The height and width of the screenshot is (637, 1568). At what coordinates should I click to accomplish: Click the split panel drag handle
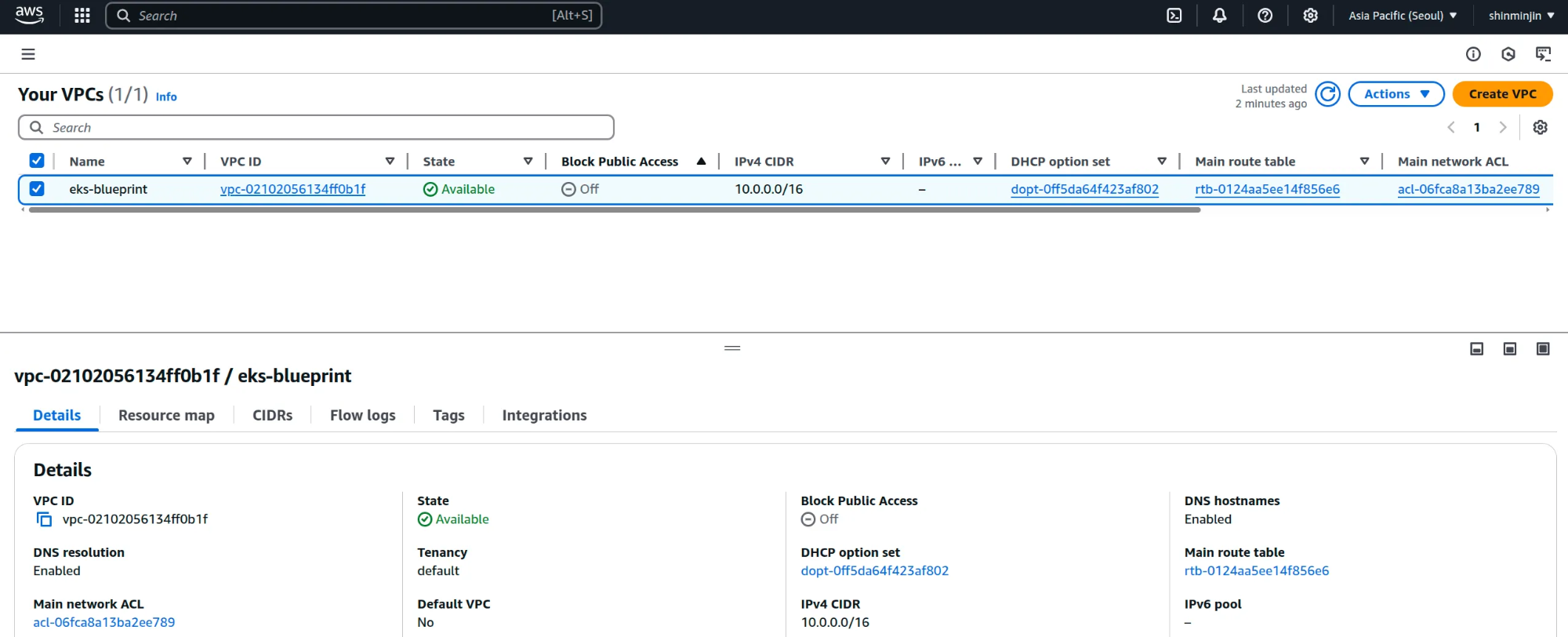pyautogui.click(x=732, y=348)
